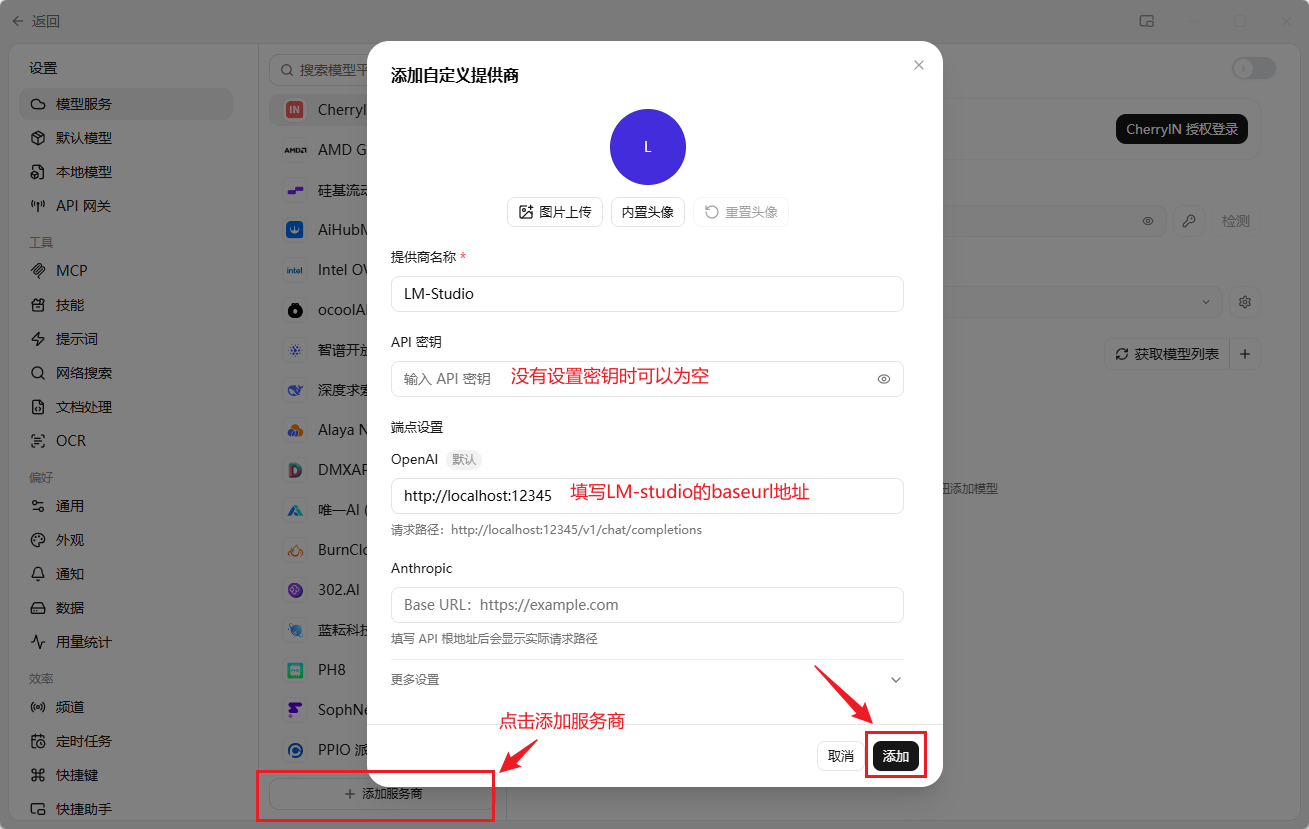Toggle key visibility in the background settings field
Screen dimensions: 1309x829
(1148, 221)
